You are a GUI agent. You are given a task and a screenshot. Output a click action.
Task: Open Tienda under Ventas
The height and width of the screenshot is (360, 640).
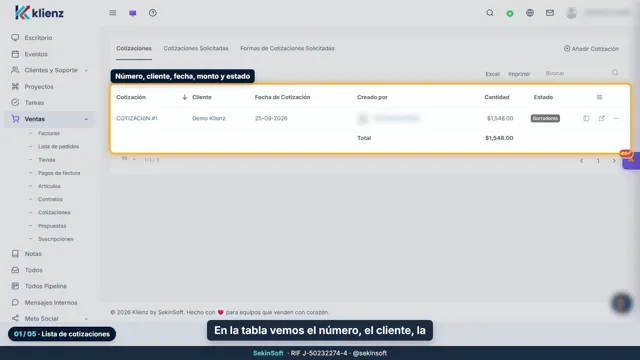coord(47,160)
